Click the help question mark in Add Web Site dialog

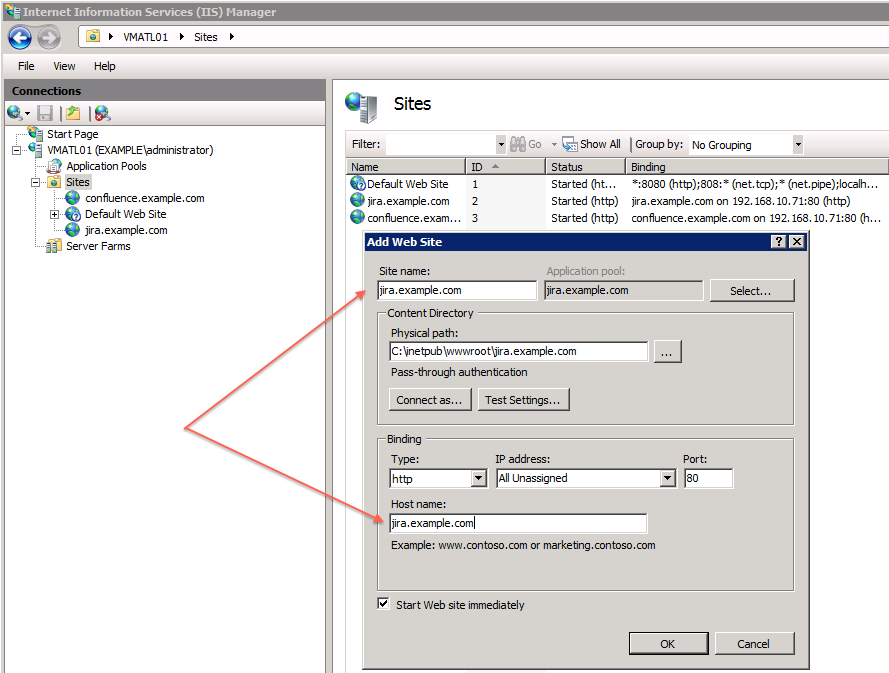[779, 242]
